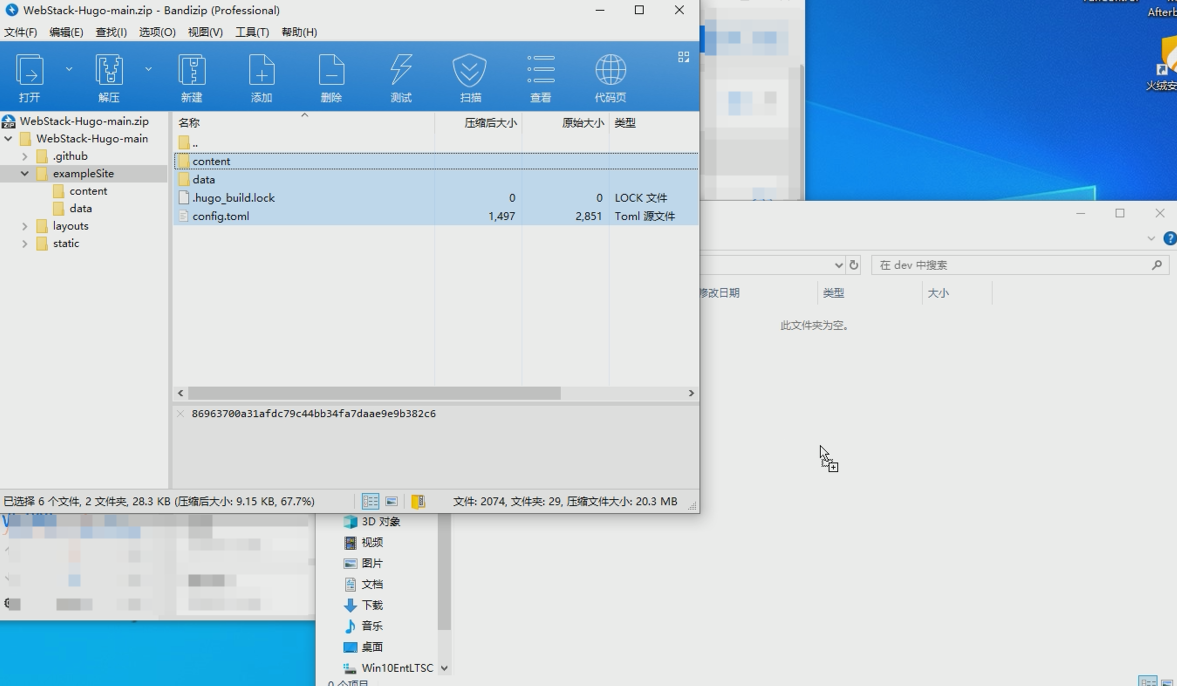This screenshot has height=686, width=1177.
Task: Toggle the preview pane icon in status bar
Action: pyautogui.click(x=392, y=502)
